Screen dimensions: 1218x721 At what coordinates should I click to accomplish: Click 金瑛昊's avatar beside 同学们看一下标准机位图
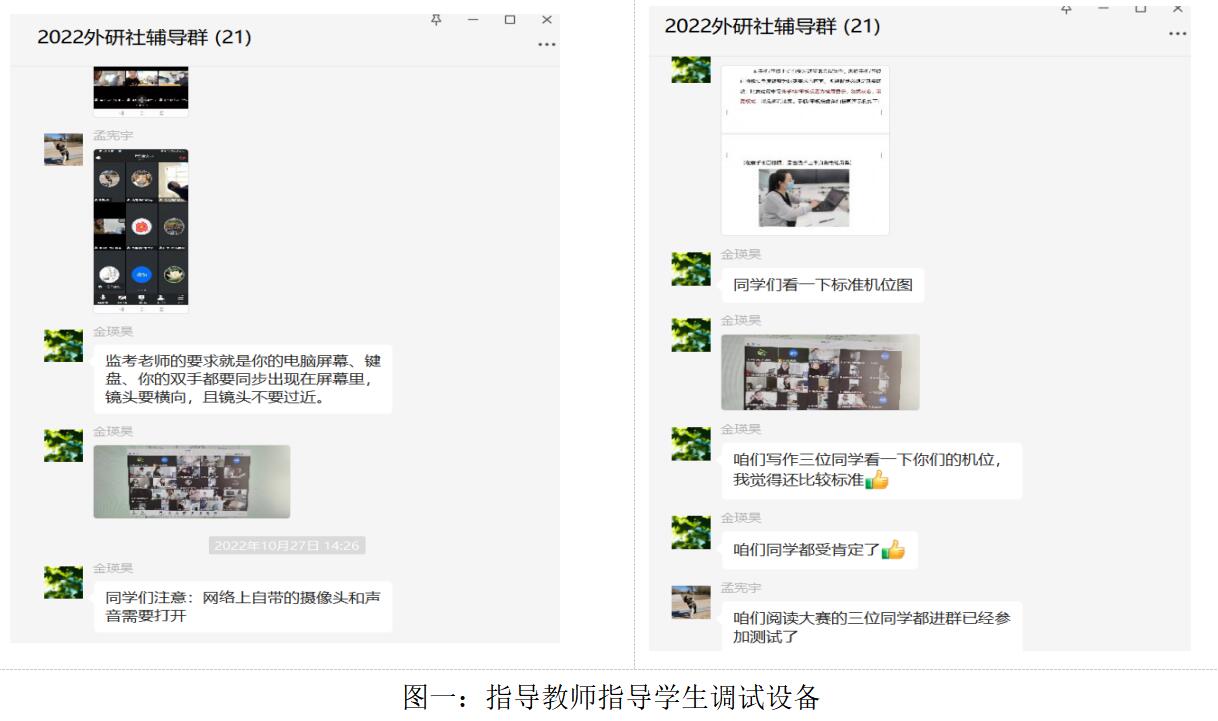click(691, 270)
